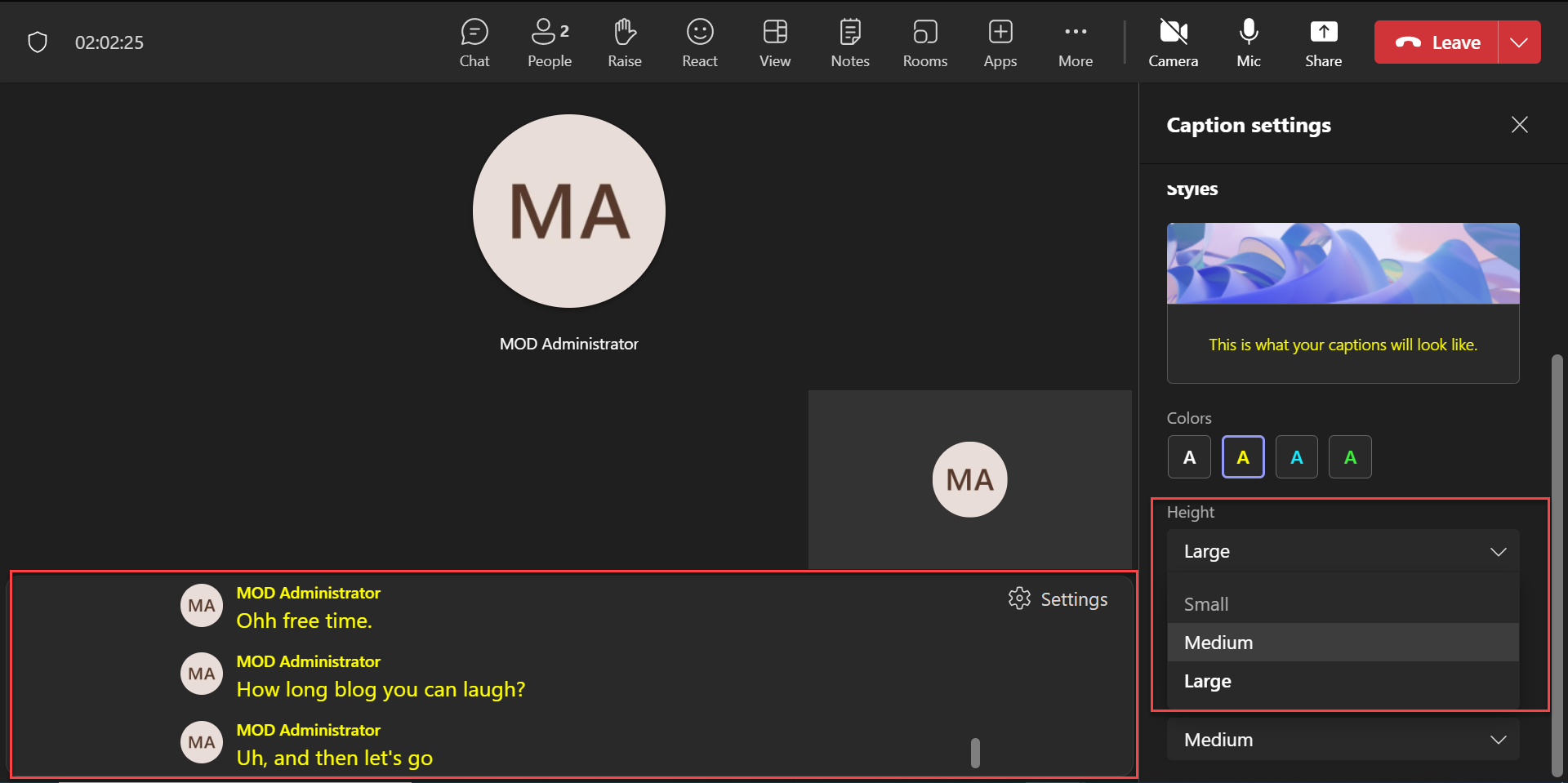Open the Chat panel
Image resolution: width=1568 pixels, height=783 pixels.
pos(474,42)
